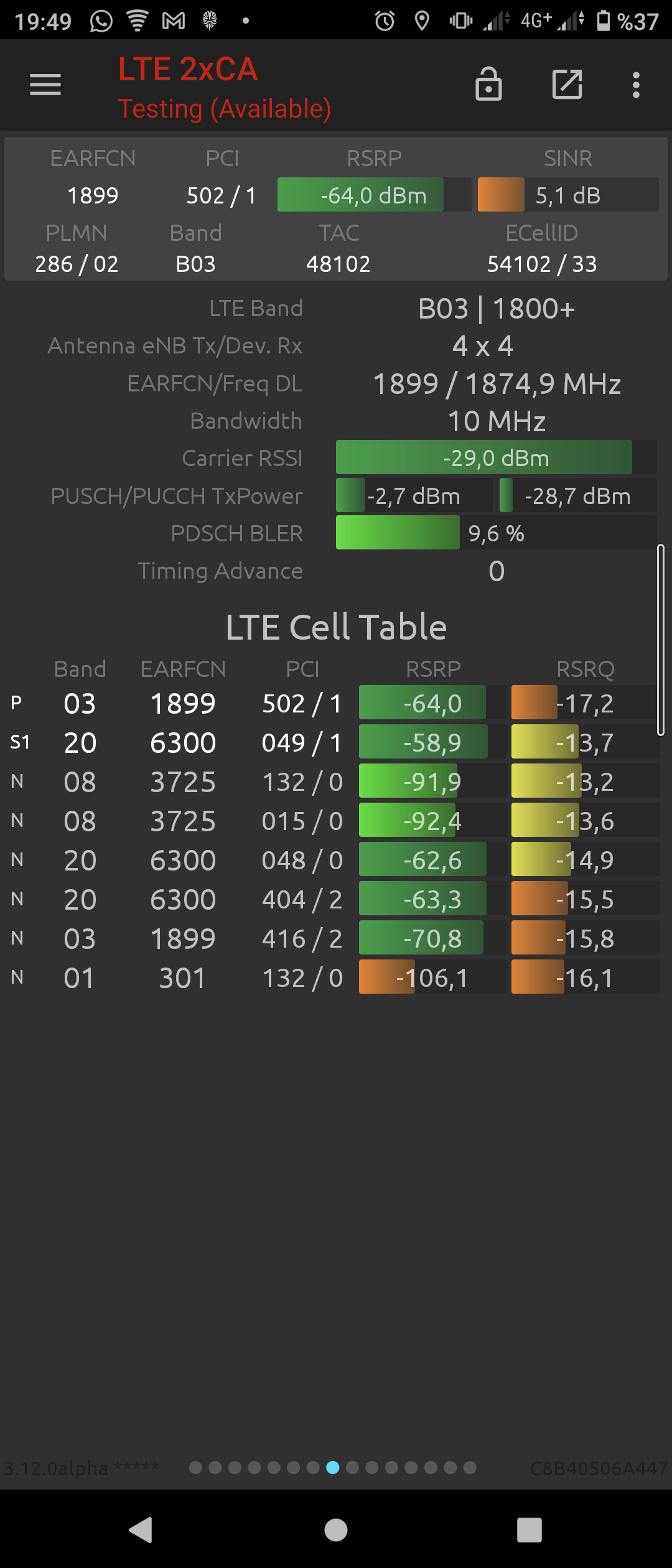
Task: Tap the Android home button
Action: click(336, 1529)
